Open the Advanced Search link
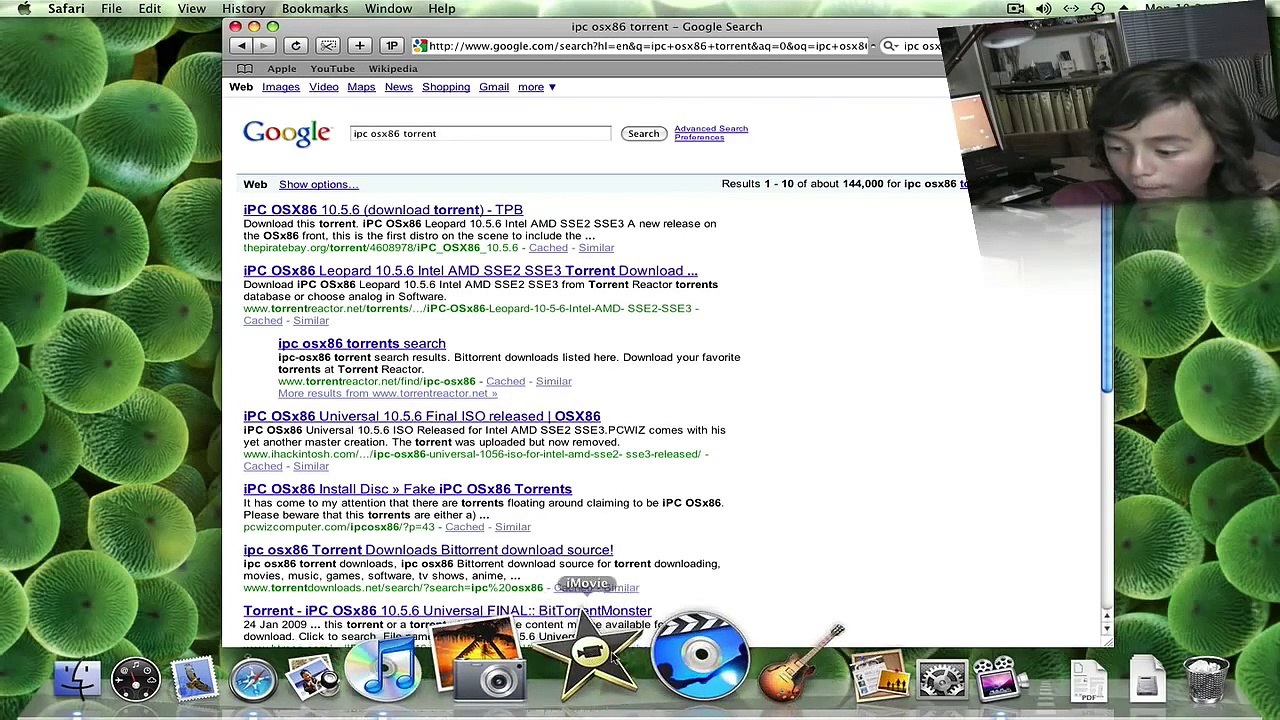The image size is (1280, 720). coord(710,129)
